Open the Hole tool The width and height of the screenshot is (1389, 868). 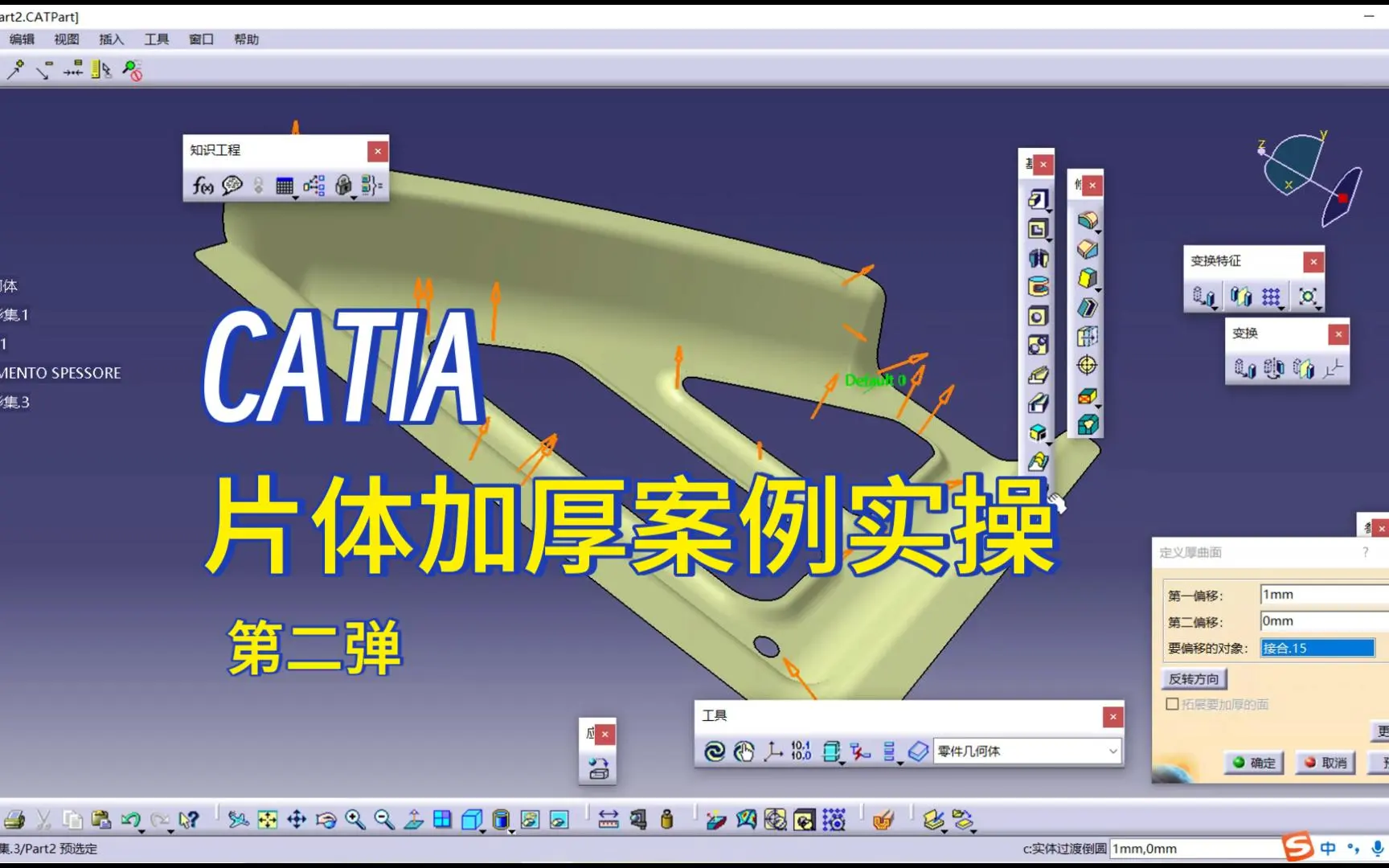pyautogui.click(x=1039, y=317)
